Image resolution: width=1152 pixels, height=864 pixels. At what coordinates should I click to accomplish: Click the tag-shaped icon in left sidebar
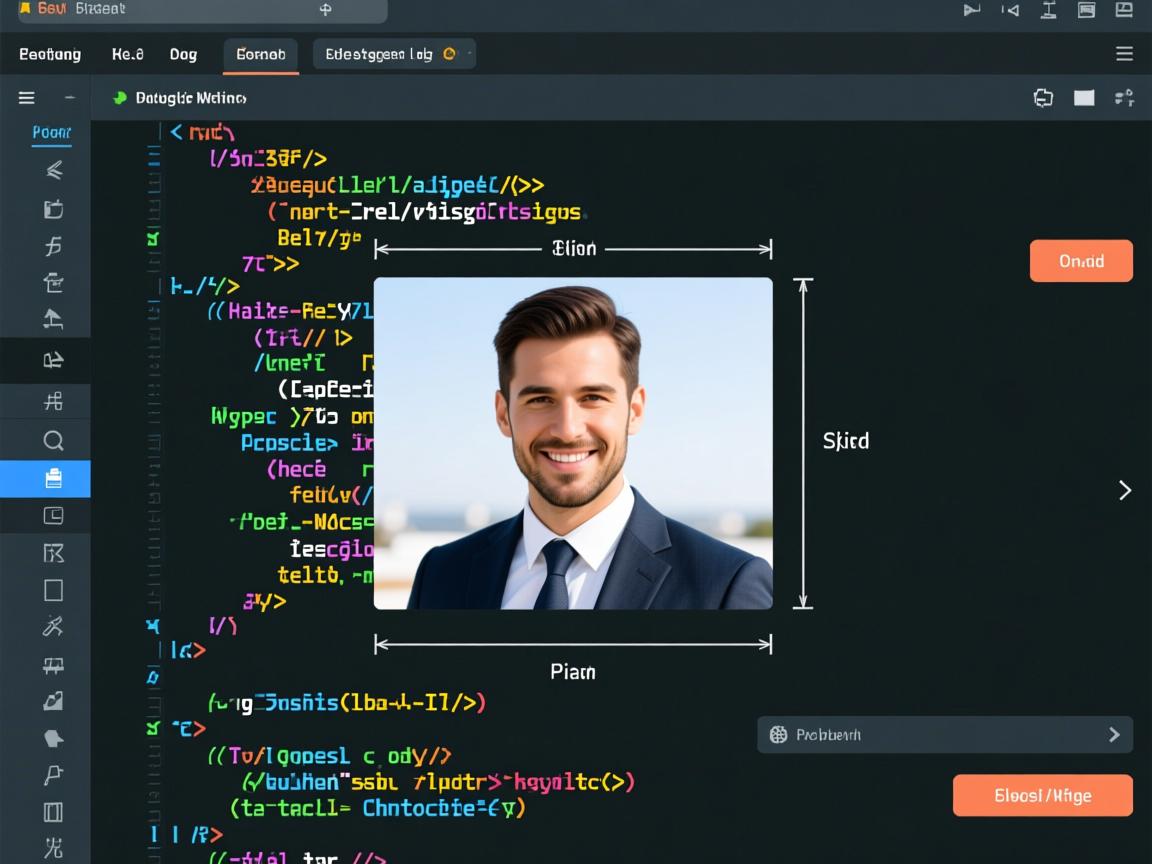[53, 738]
